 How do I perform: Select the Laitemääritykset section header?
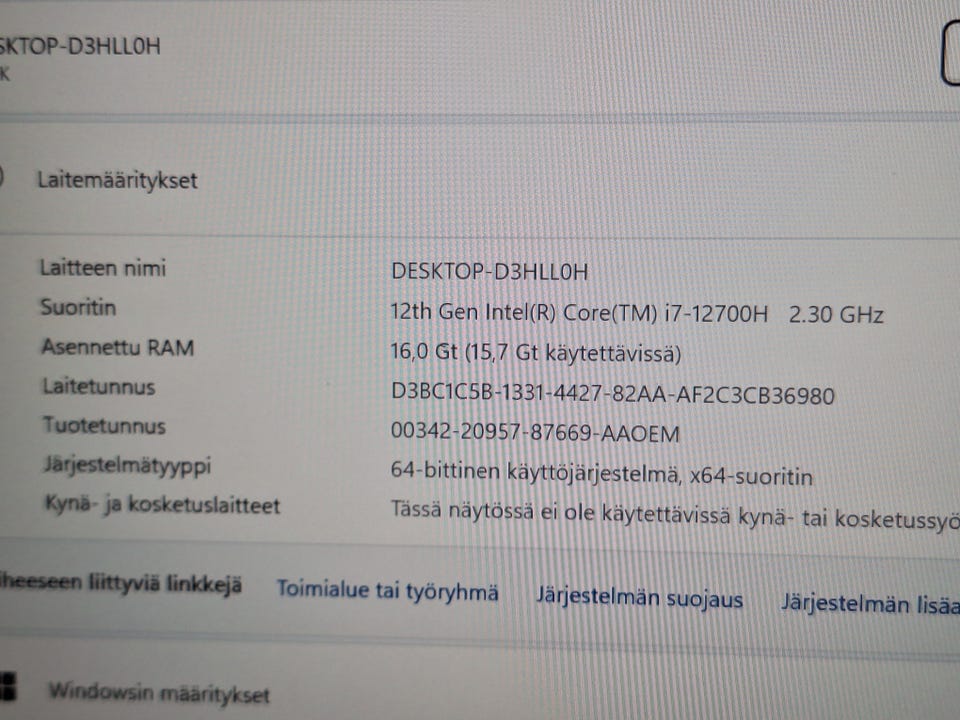point(118,181)
